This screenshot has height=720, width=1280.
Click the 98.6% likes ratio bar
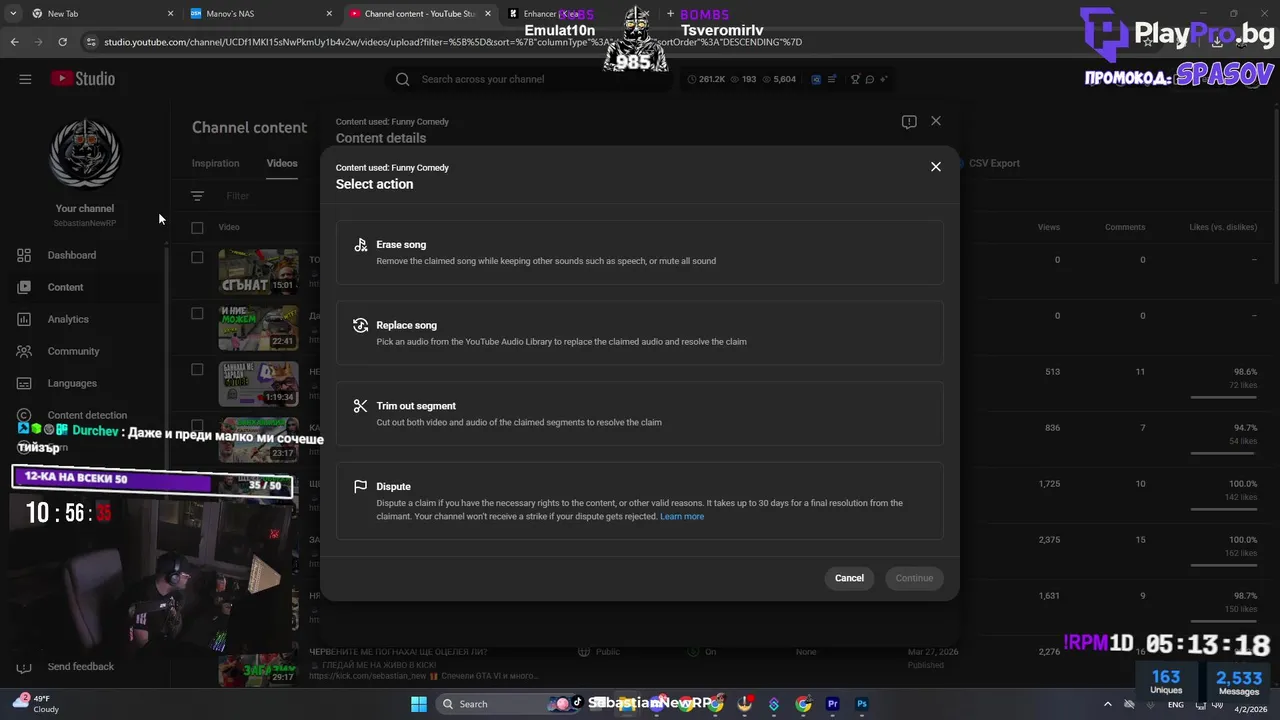coord(1224,397)
